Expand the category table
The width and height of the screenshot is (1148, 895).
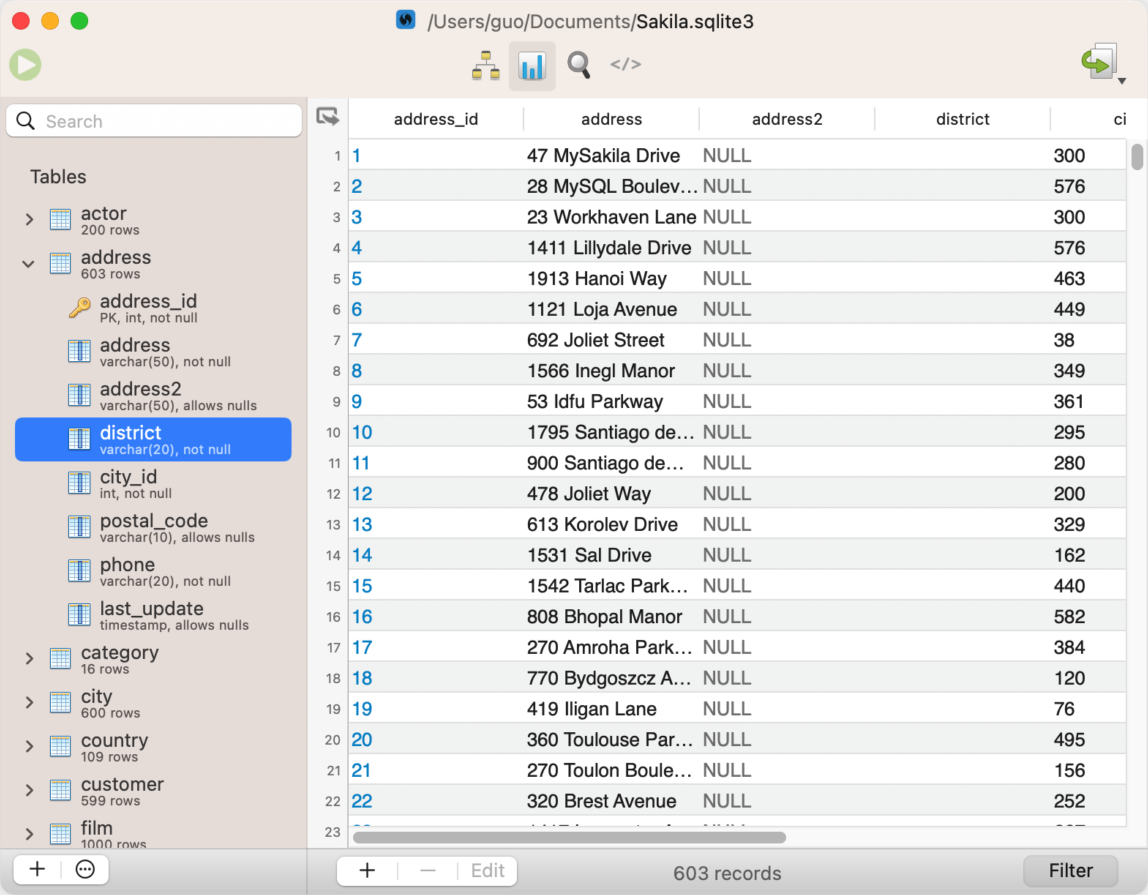coord(29,659)
